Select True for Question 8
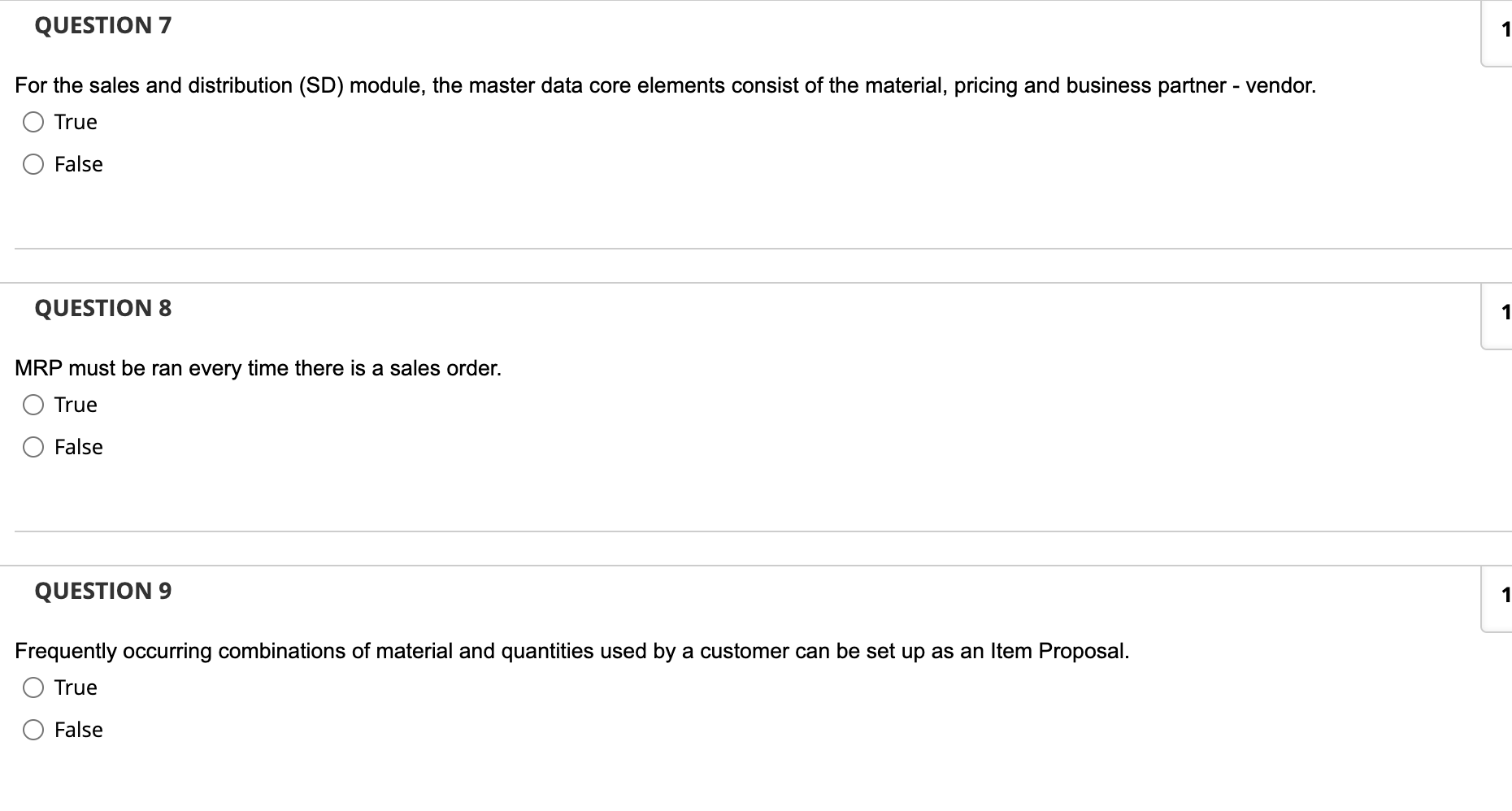This screenshot has height=811, width=1512. [33, 405]
